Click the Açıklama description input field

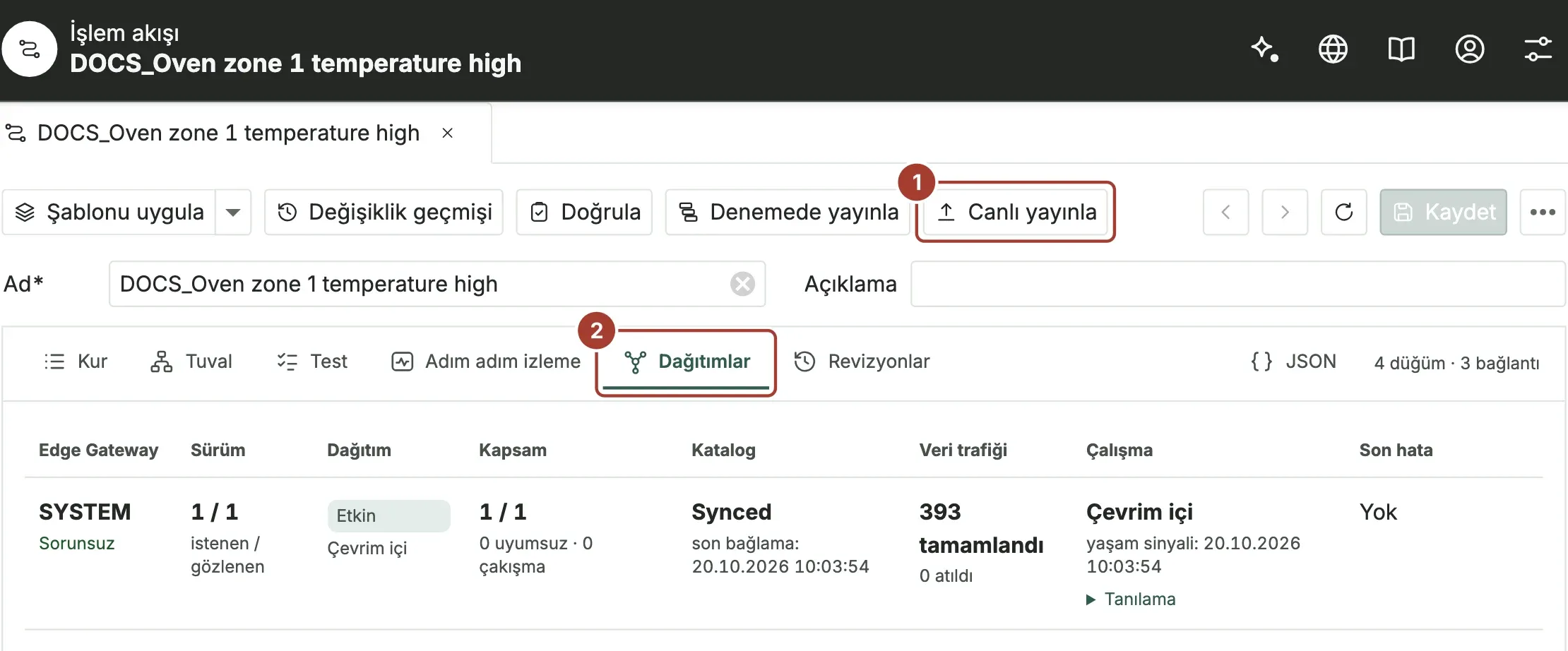coord(1238,284)
